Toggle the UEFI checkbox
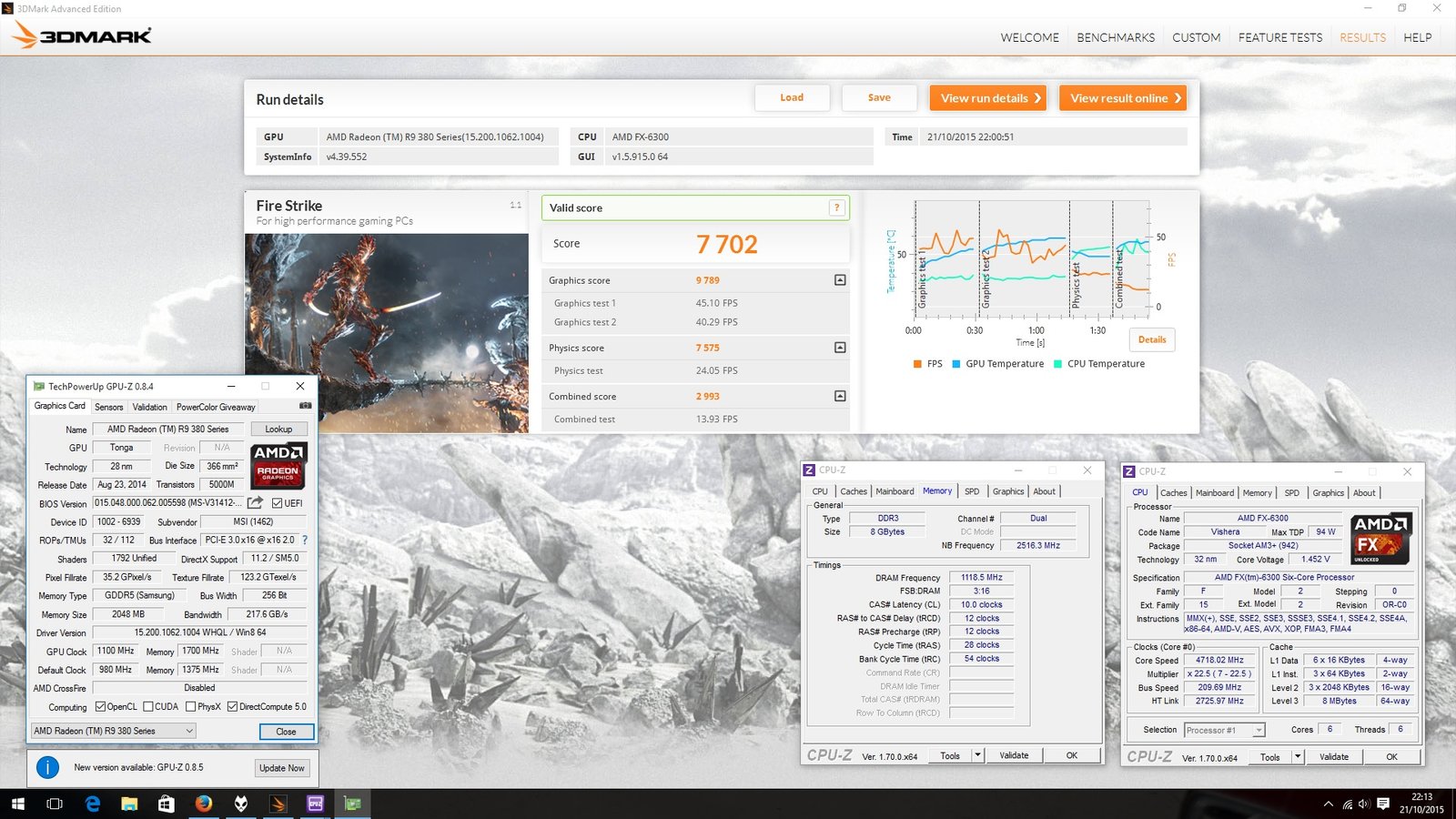This screenshot has height=819, width=1456. 278,503
